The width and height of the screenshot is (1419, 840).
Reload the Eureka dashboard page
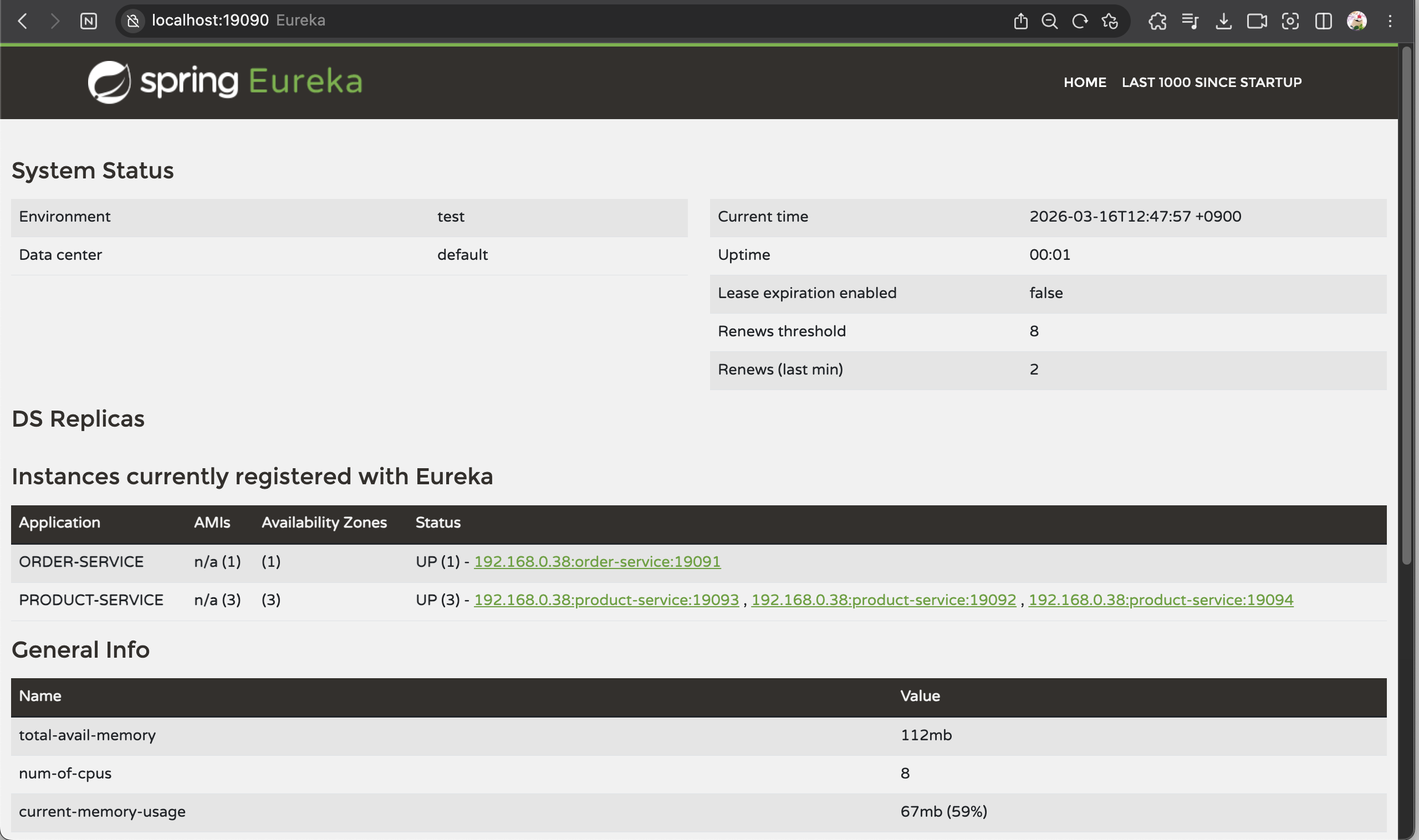[x=1079, y=21]
